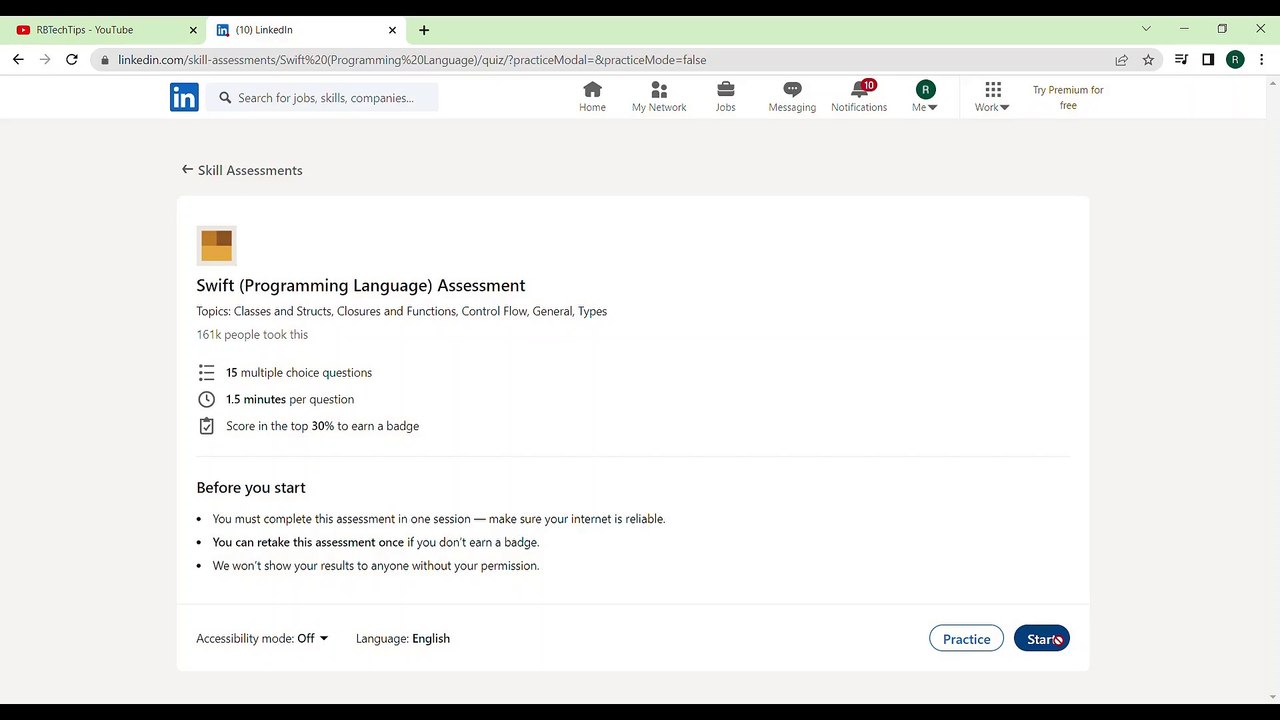Viewport: 1280px width, 720px height.
Task: Open Notifications bell with 10 badge
Action: (x=859, y=97)
